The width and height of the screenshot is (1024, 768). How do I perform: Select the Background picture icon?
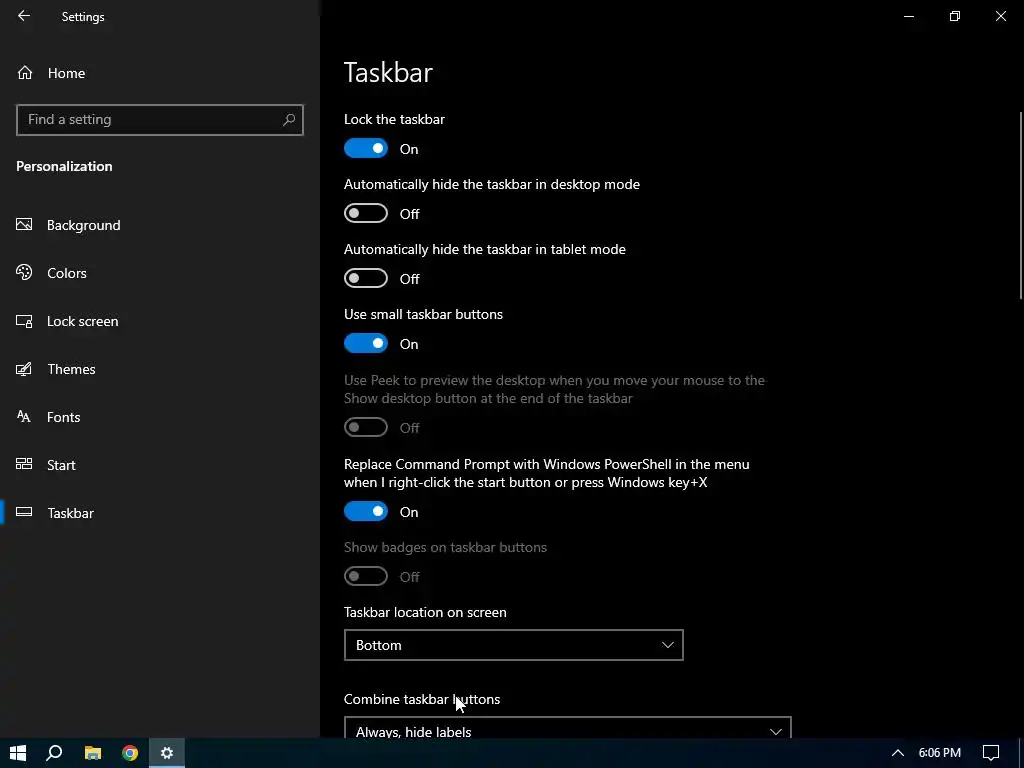(x=24, y=225)
